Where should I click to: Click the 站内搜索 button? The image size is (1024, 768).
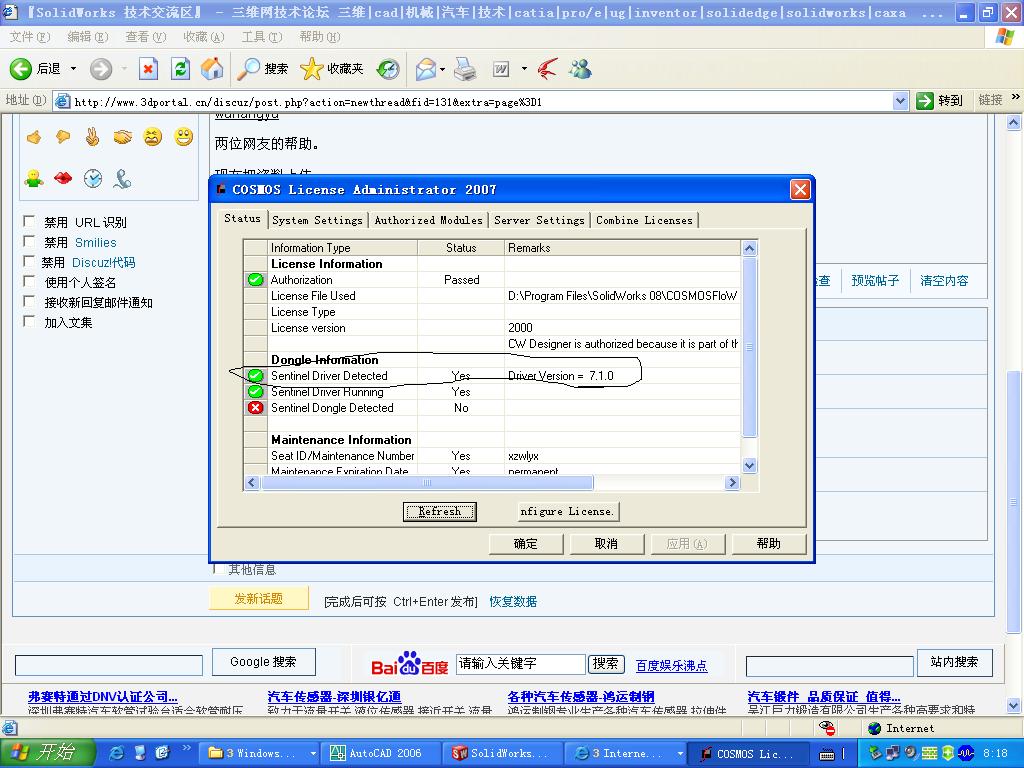pos(954,662)
